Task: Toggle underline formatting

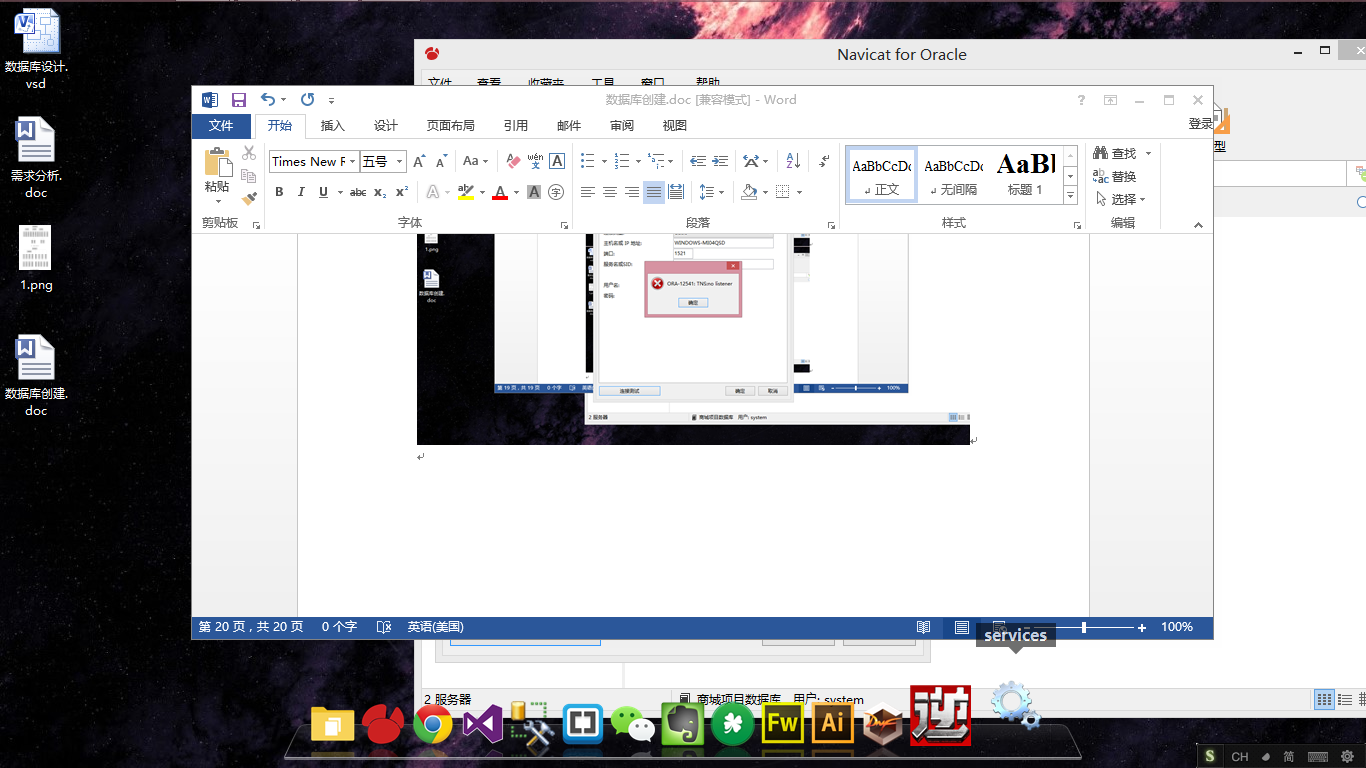Action: 323,192
